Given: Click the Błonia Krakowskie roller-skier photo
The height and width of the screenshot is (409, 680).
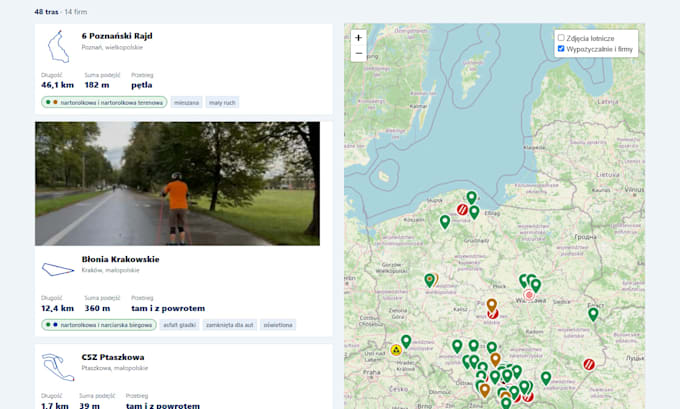Looking at the screenshot, I should pyautogui.click(x=177, y=183).
